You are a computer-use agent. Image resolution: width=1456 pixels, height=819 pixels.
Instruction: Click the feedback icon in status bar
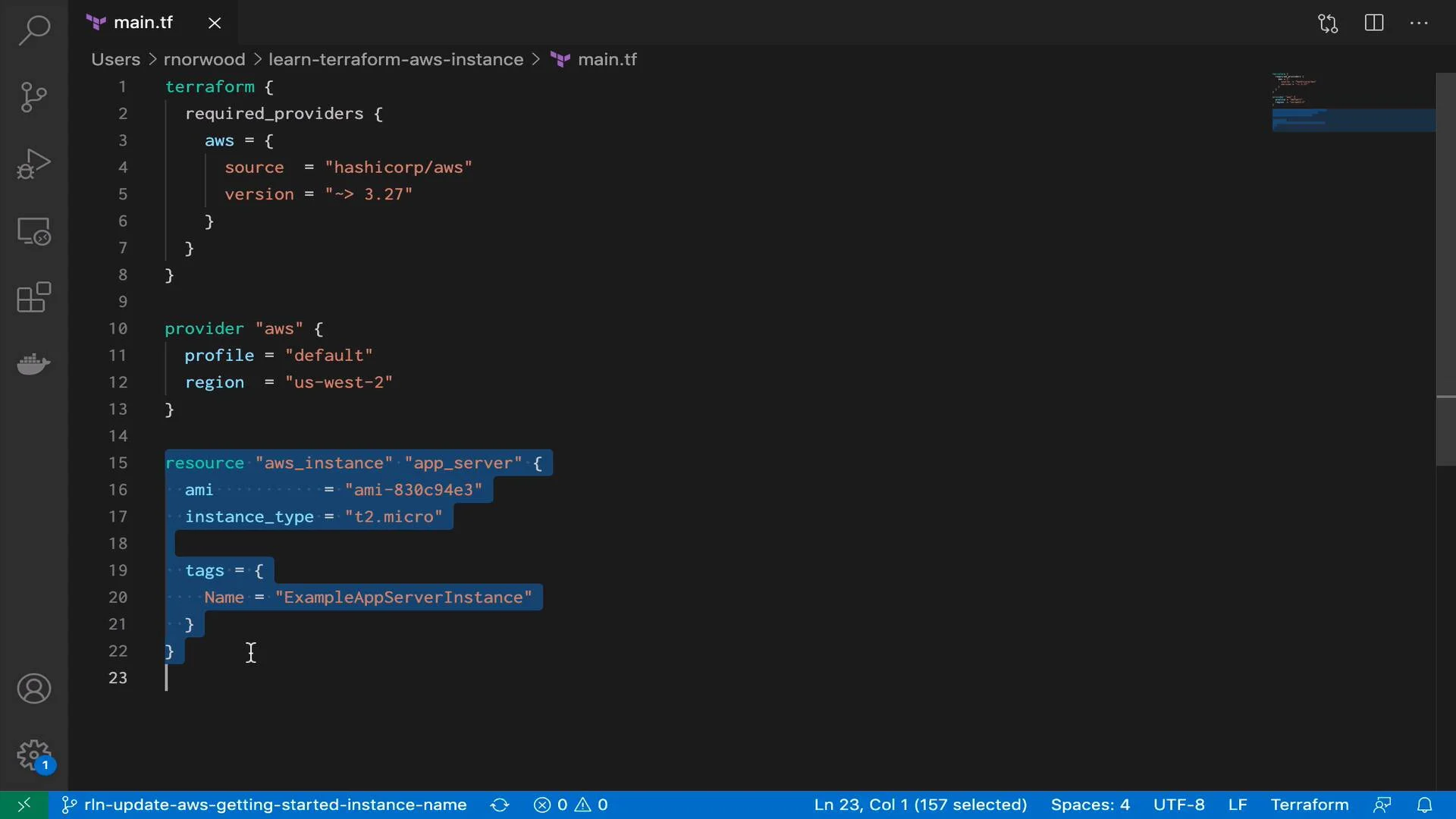point(1382,805)
